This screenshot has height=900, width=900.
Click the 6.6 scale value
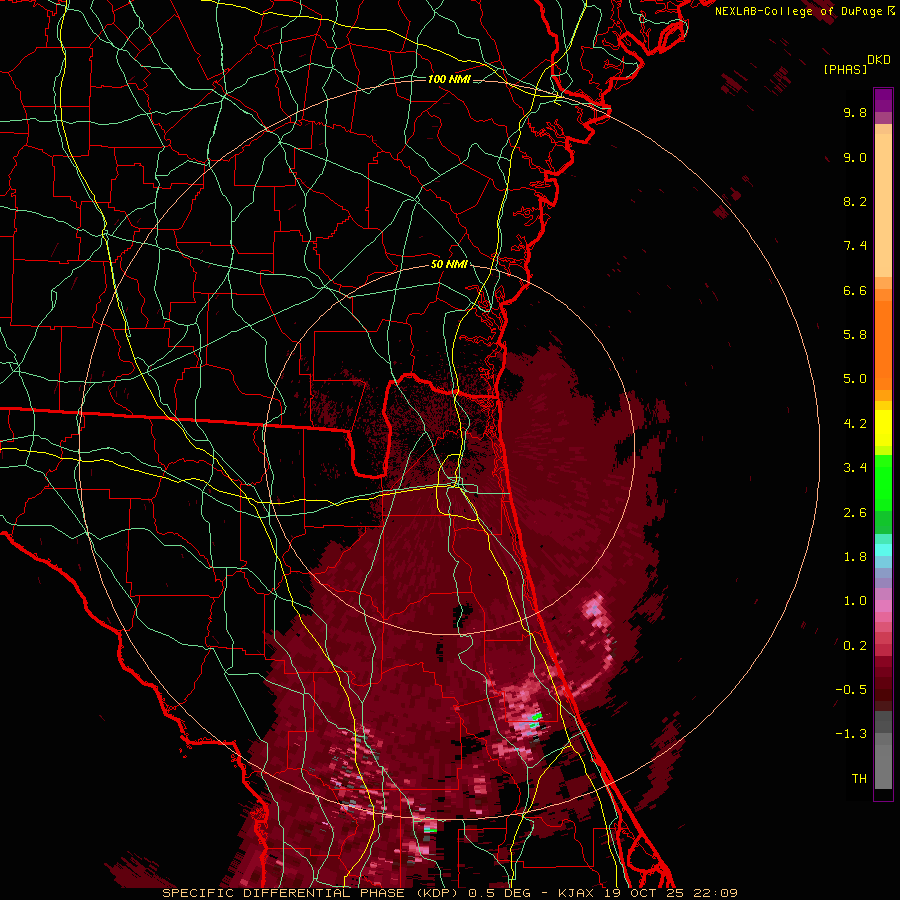coord(855,291)
